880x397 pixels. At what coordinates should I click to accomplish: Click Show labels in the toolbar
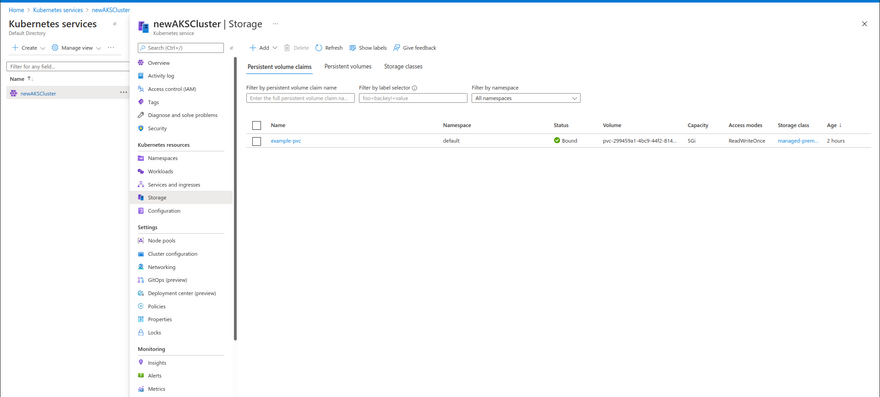point(368,48)
